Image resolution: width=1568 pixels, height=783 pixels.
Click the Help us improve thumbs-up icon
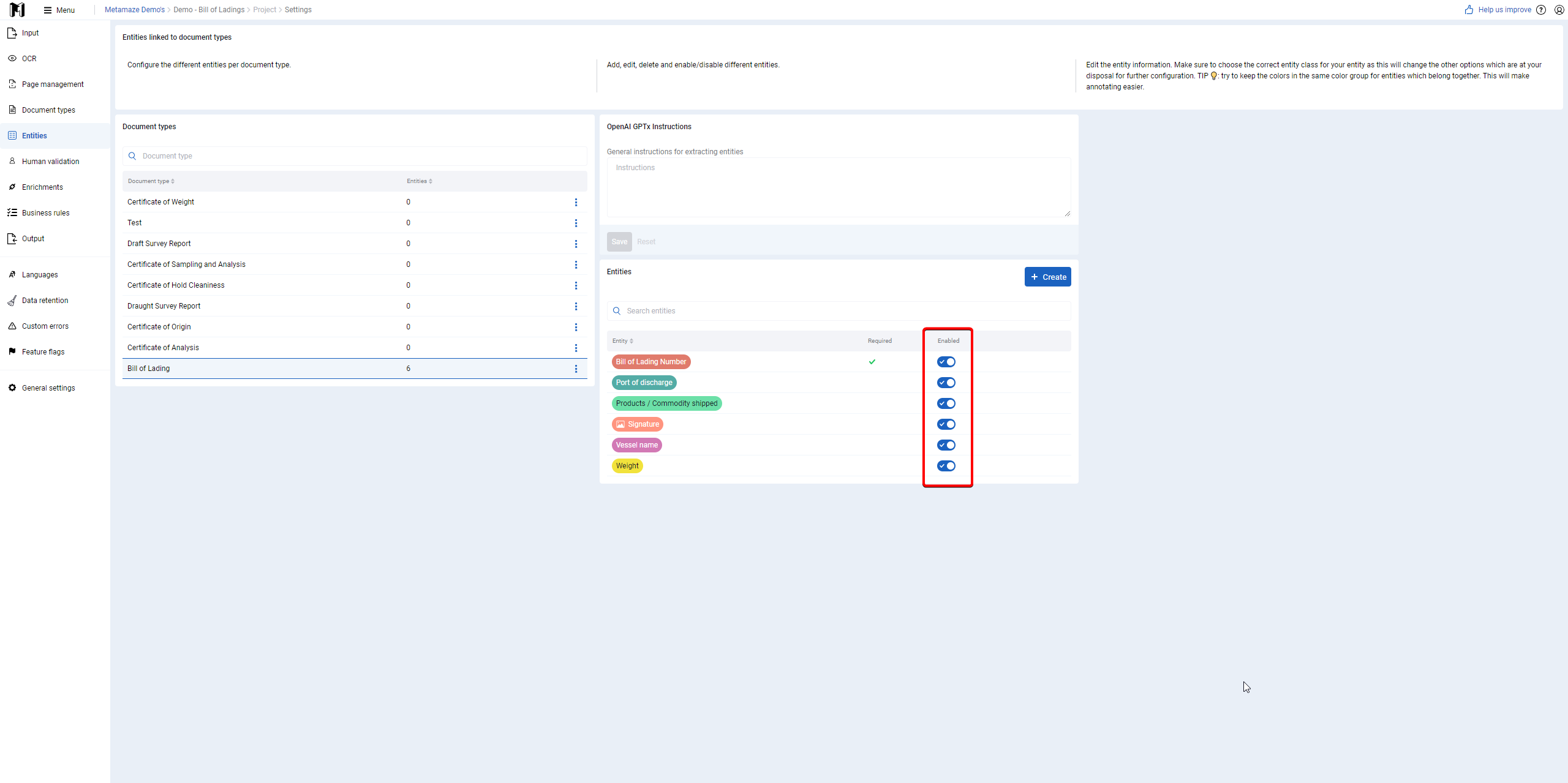pos(1469,10)
